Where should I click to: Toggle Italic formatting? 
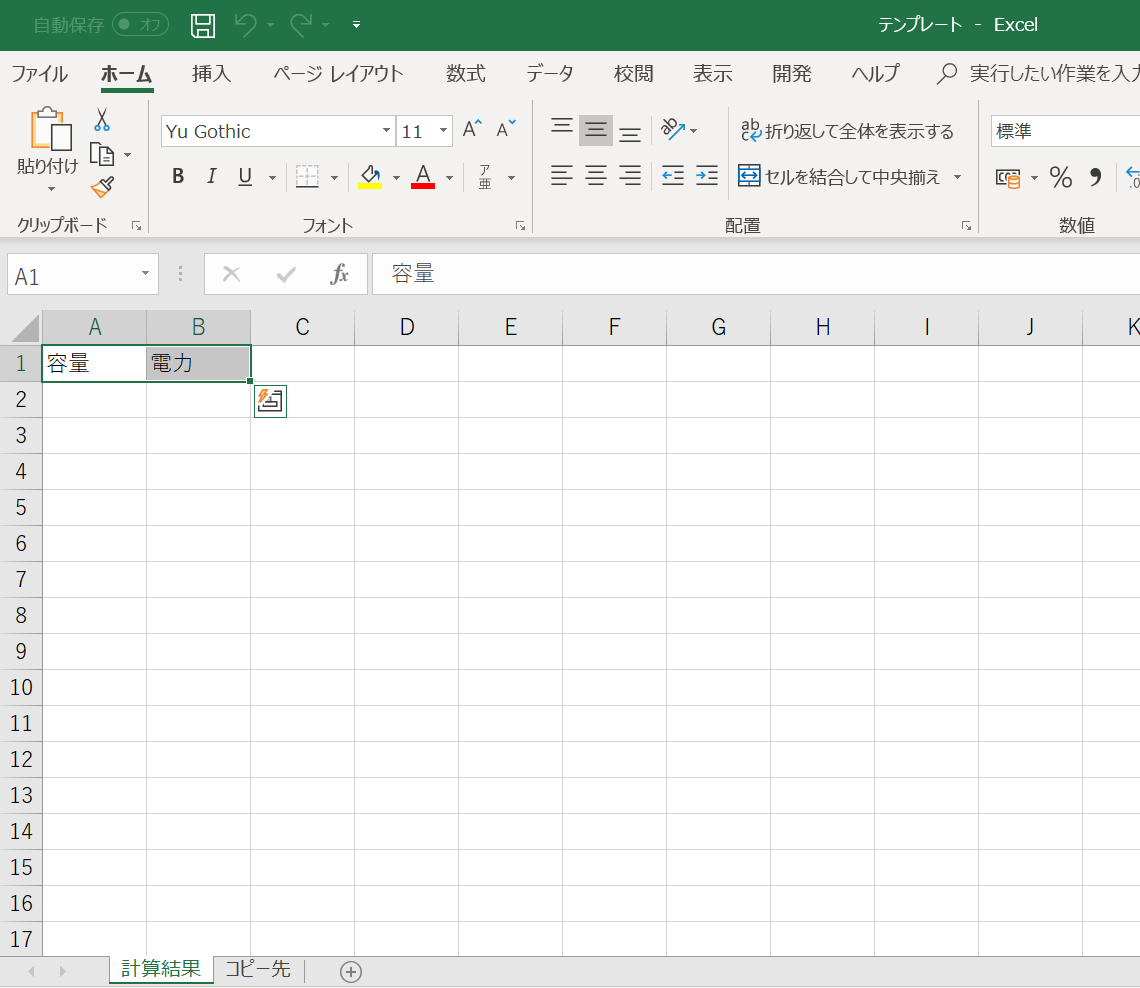tap(212, 177)
